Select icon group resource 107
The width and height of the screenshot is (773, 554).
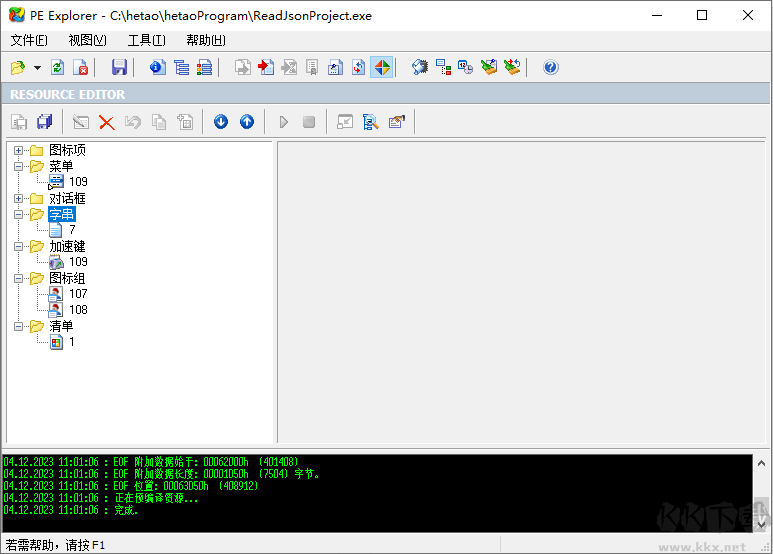78,294
